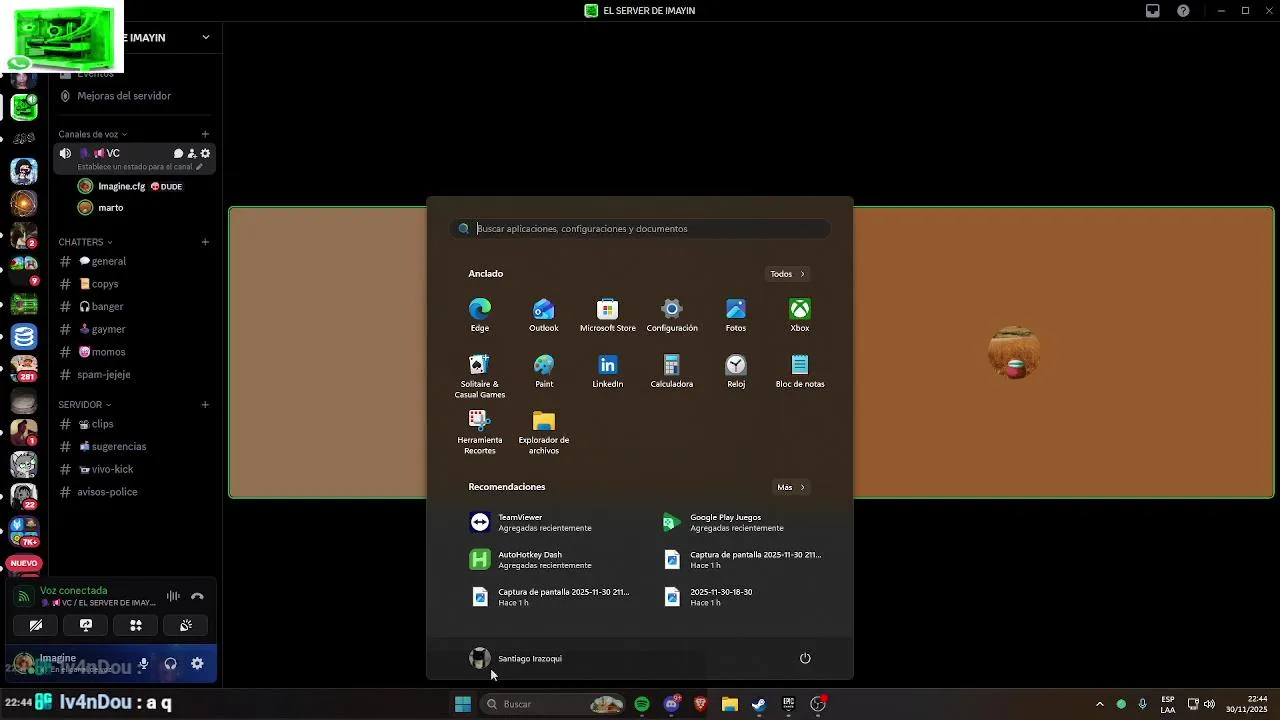
Task: Open Spotify from the taskbar
Action: (642, 704)
